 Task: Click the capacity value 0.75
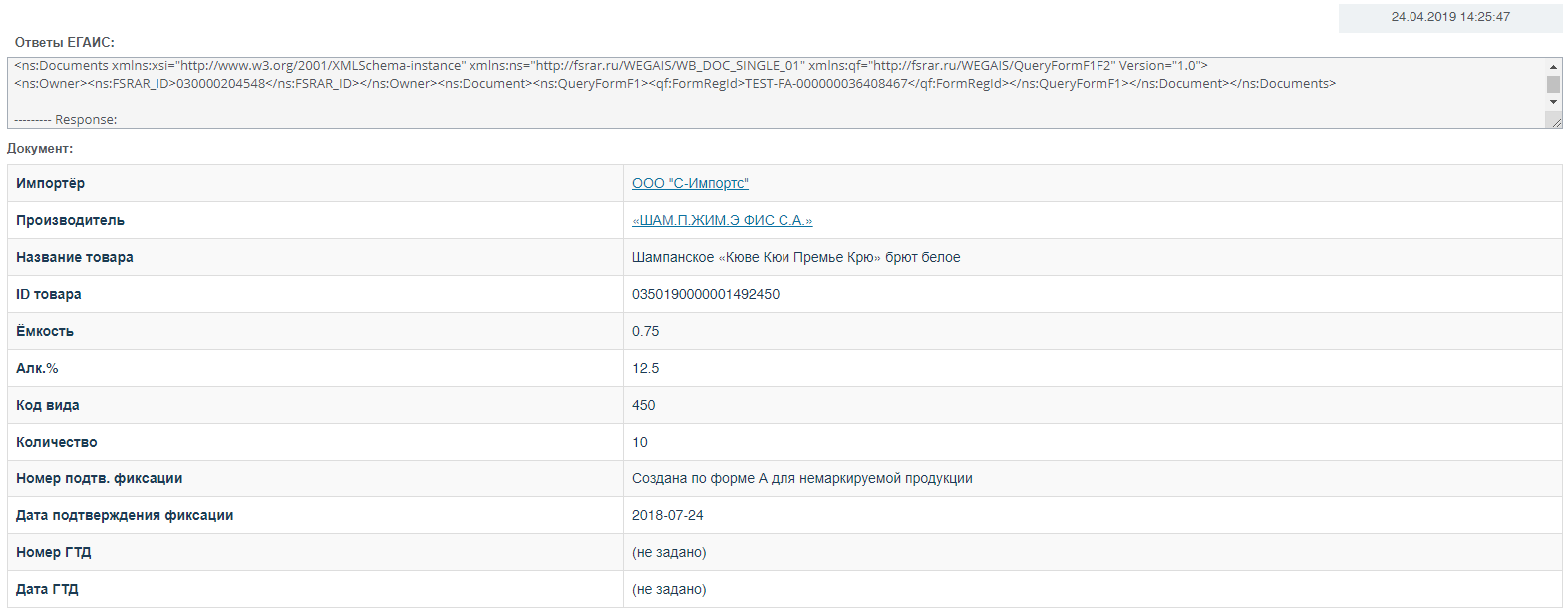coord(645,331)
